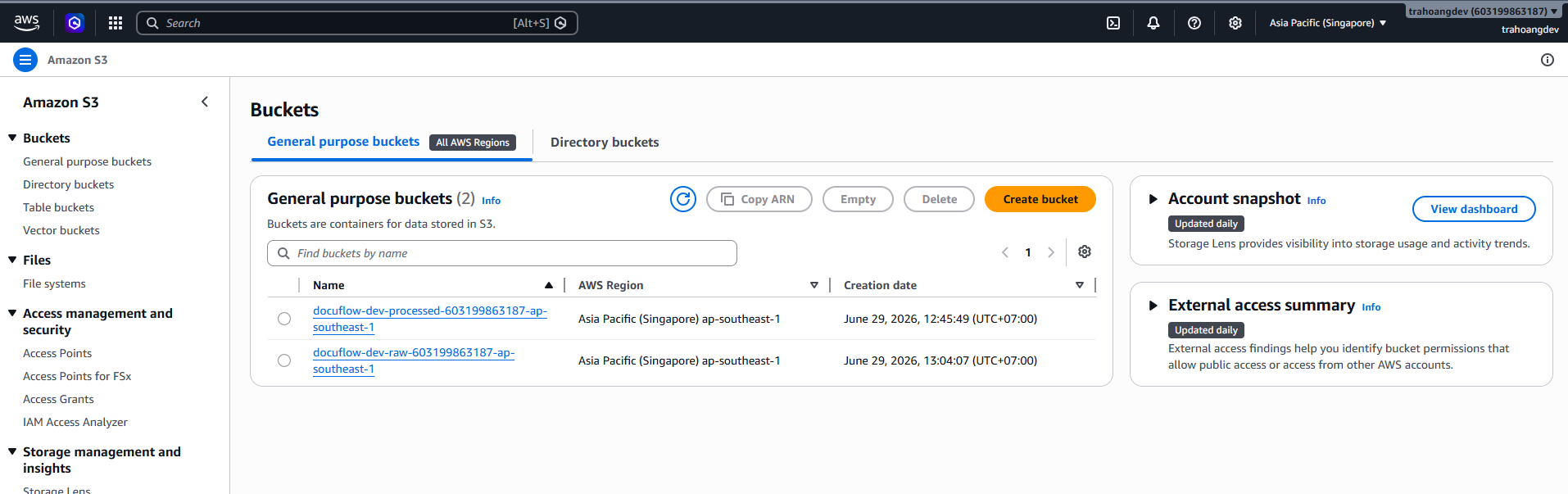Open the info panel icon at far right
Image resolution: width=1568 pixels, height=494 pixels.
[x=1548, y=60]
